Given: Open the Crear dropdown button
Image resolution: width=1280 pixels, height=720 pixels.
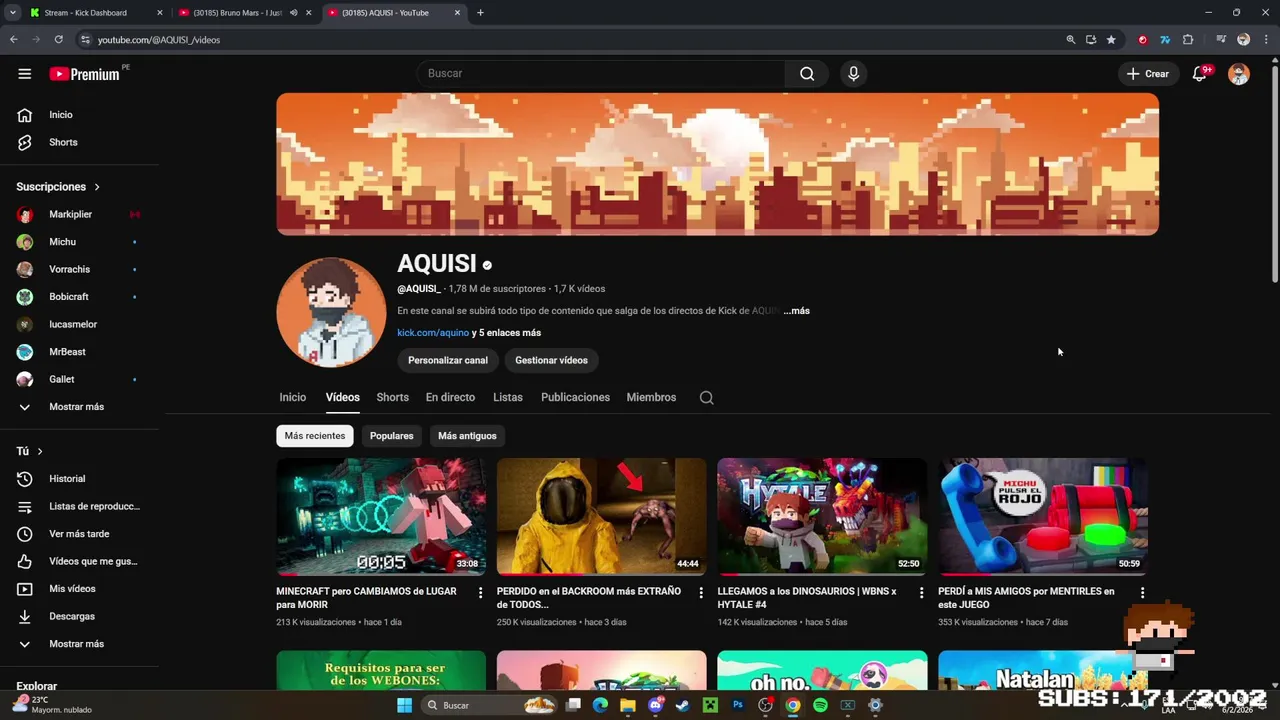Looking at the screenshot, I should click(x=1147, y=73).
